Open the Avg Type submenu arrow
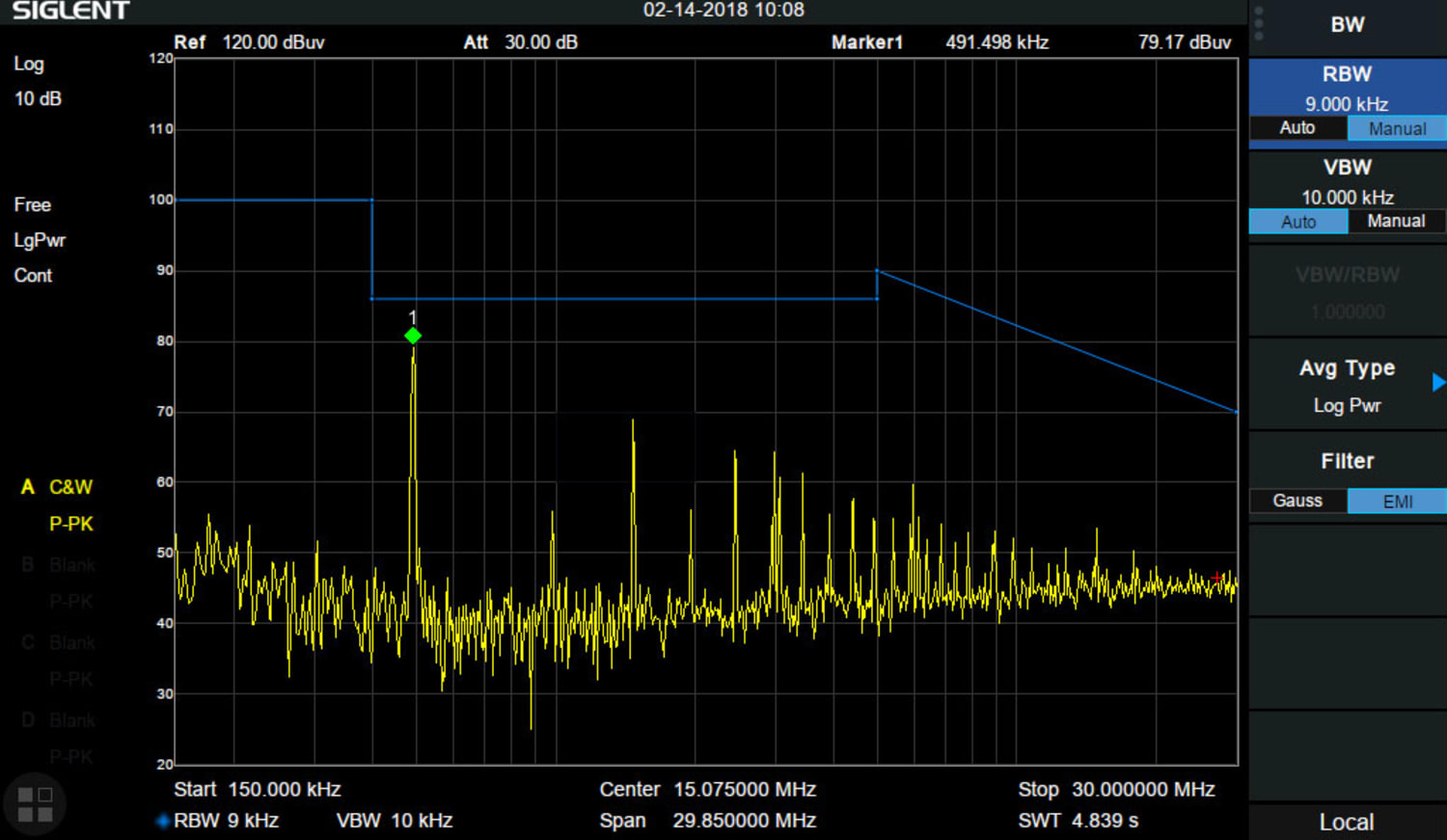The width and height of the screenshot is (1447, 840). click(x=1438, y=383)
